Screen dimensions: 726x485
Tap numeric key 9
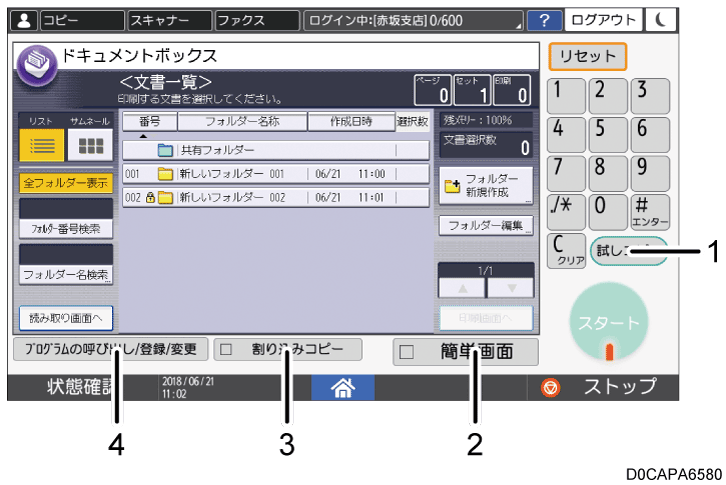coord(650,174)
